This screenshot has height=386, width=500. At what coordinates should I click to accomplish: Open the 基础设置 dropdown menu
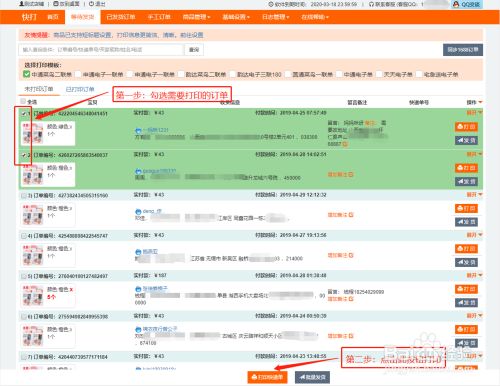[236, 17]
